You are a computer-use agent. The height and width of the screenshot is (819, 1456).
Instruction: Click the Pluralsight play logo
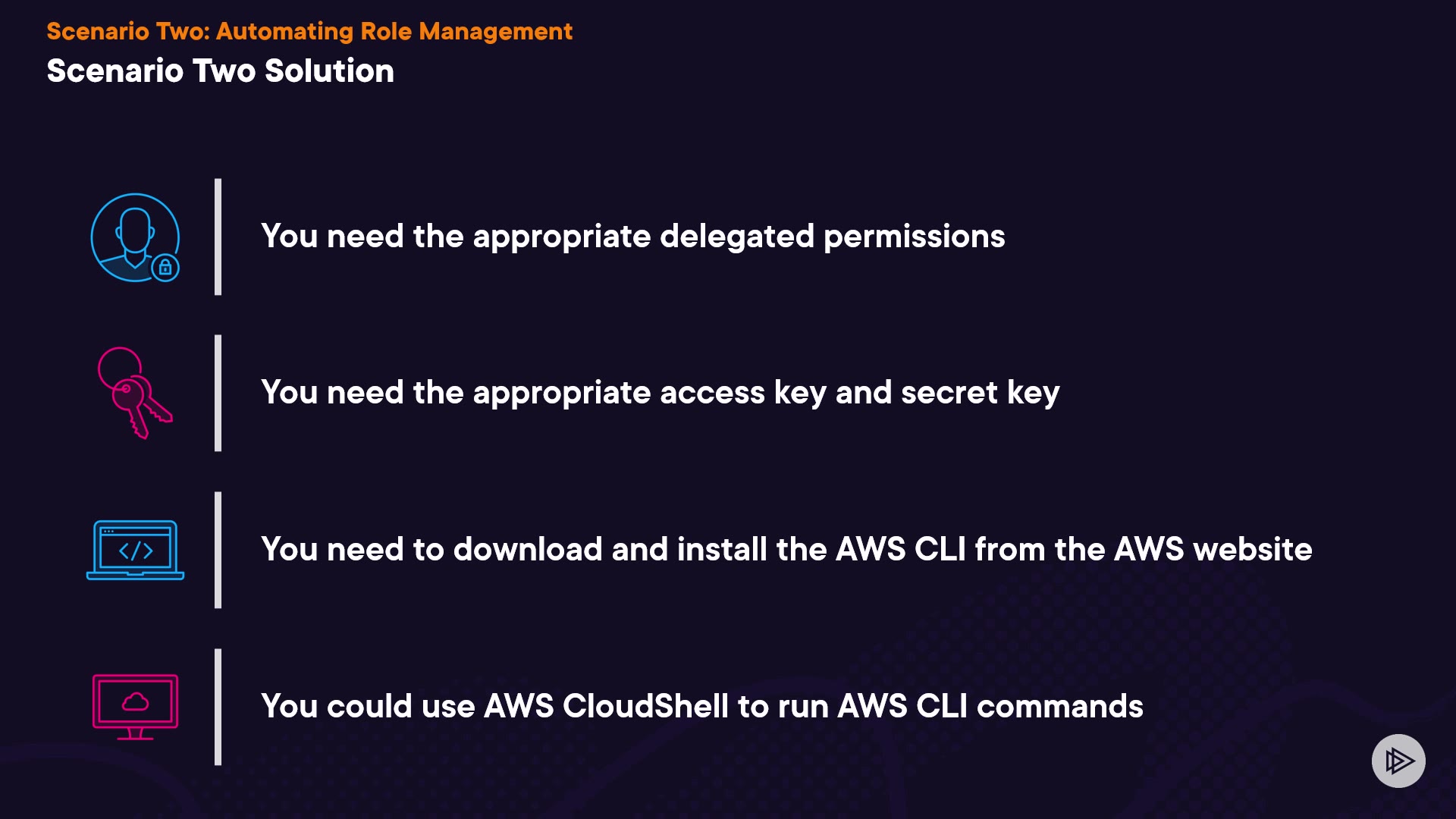tap(1398, 761)
